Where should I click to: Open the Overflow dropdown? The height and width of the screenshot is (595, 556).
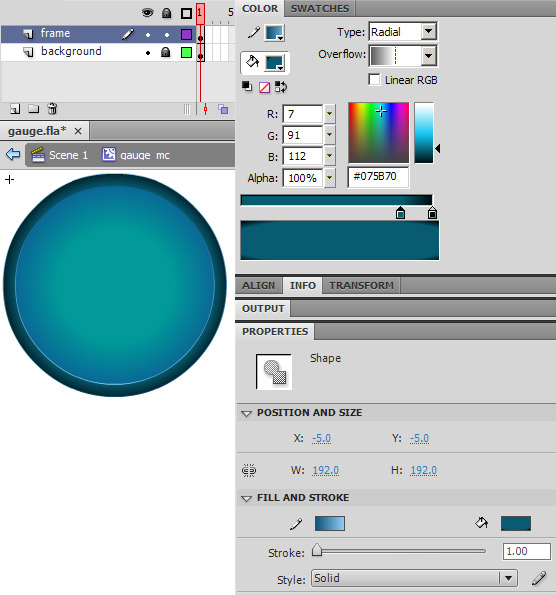point(428,56)
